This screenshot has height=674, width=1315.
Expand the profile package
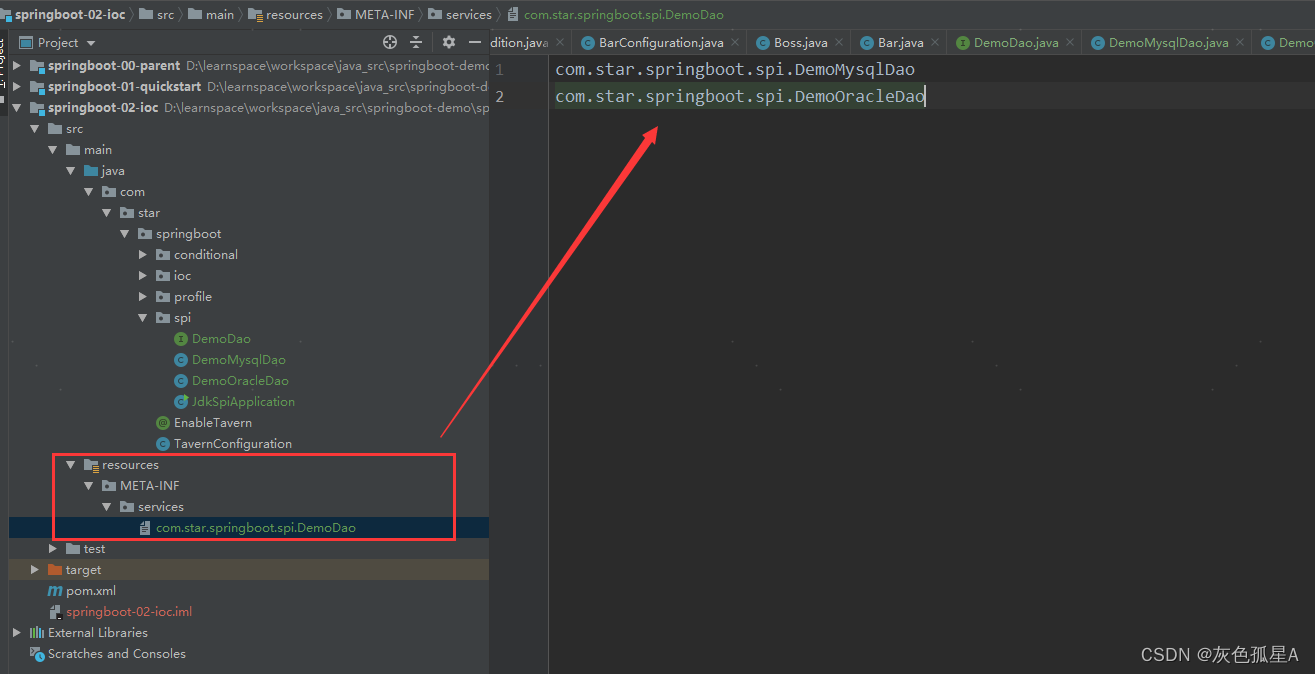(x=143, y=297)
